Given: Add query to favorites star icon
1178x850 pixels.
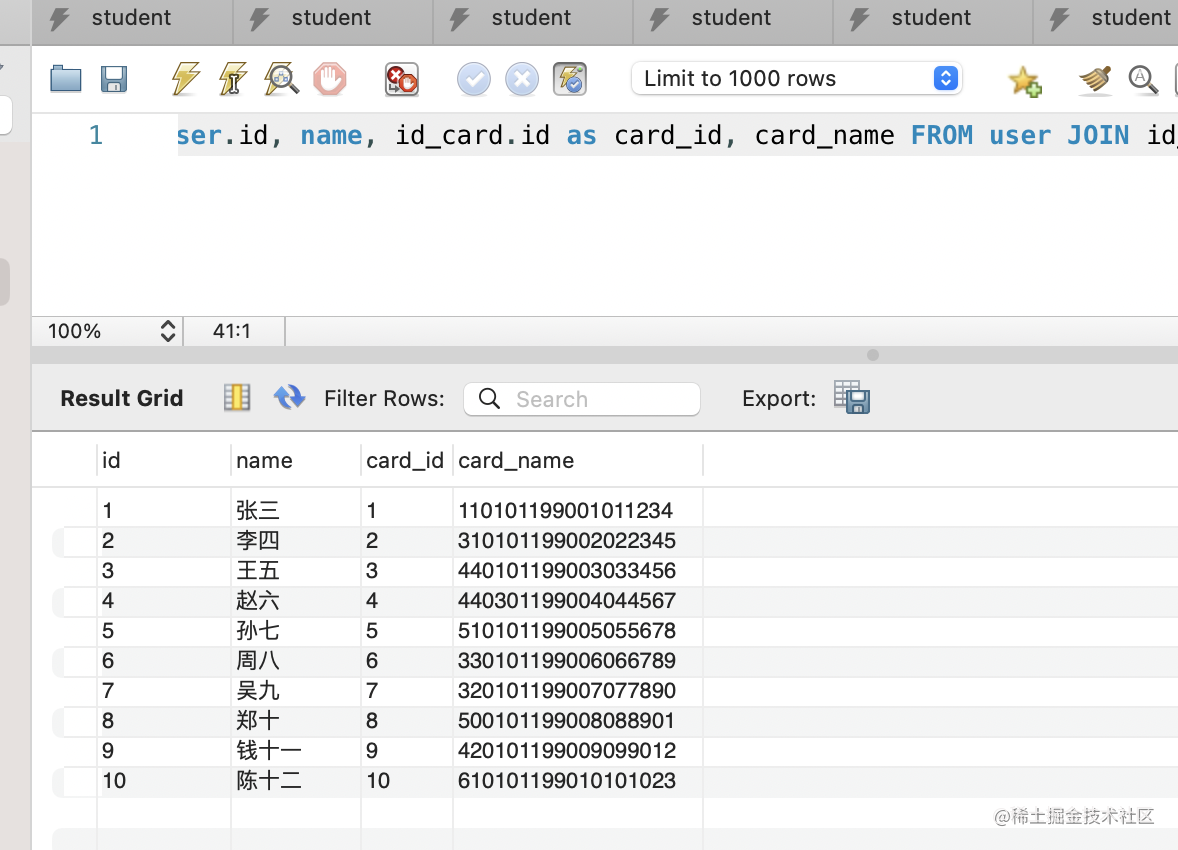Looking at the screenshot, I should coord(1025,80).
